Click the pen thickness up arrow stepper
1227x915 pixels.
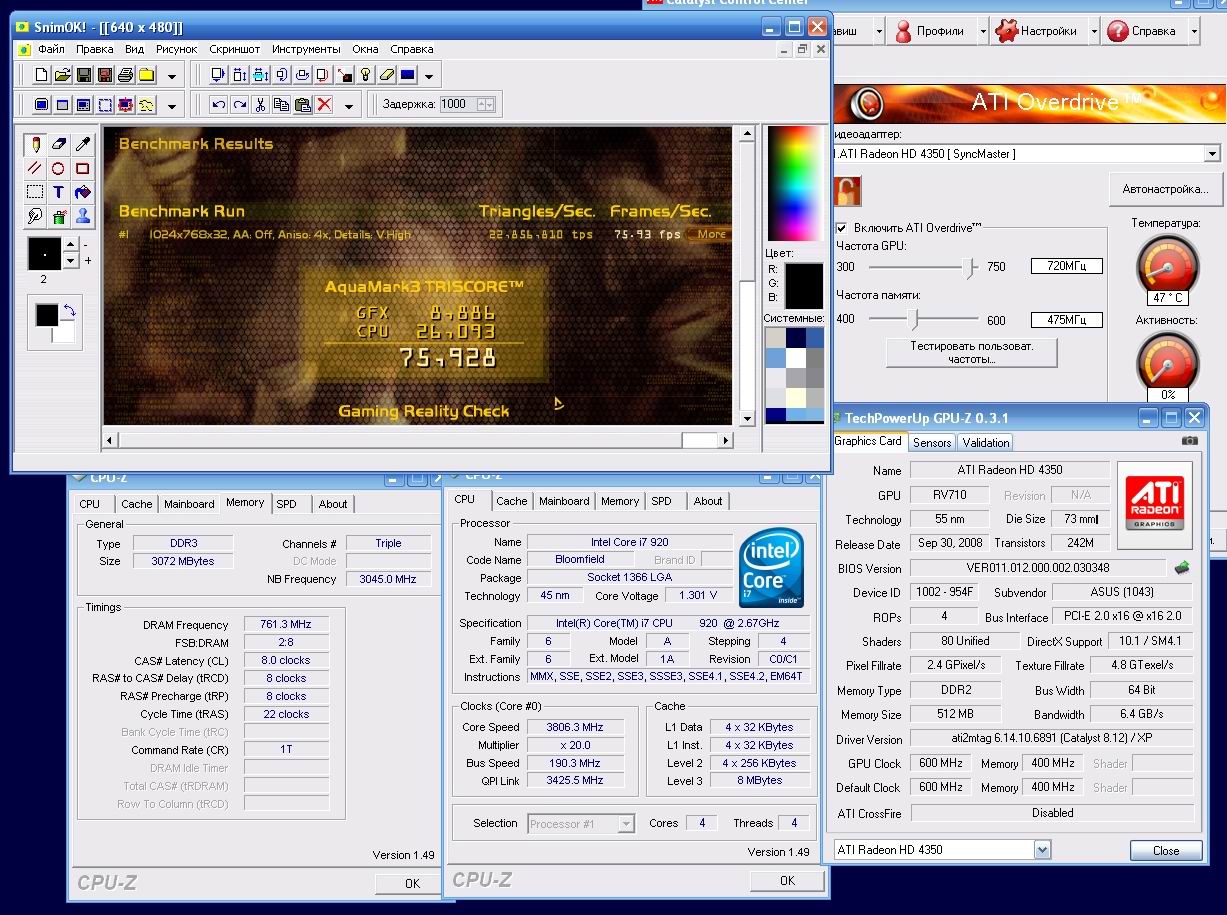(x=70, y=245)
